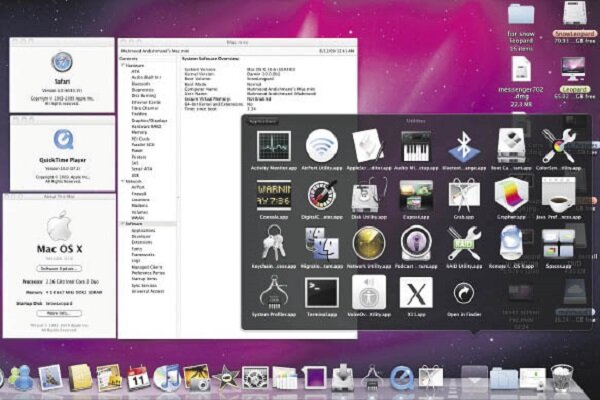Viewport: 600px width, 400px height.
Task: Open Activity Monitor.app in the Utilities stack
Action: pyautogui.click(x=274, y=146)
